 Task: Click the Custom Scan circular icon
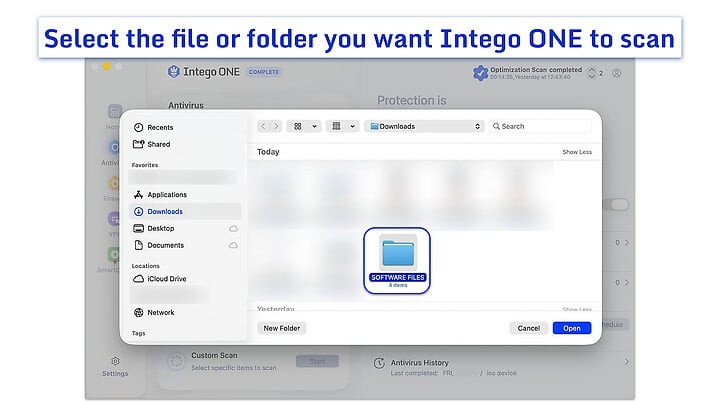click(176, 361)
